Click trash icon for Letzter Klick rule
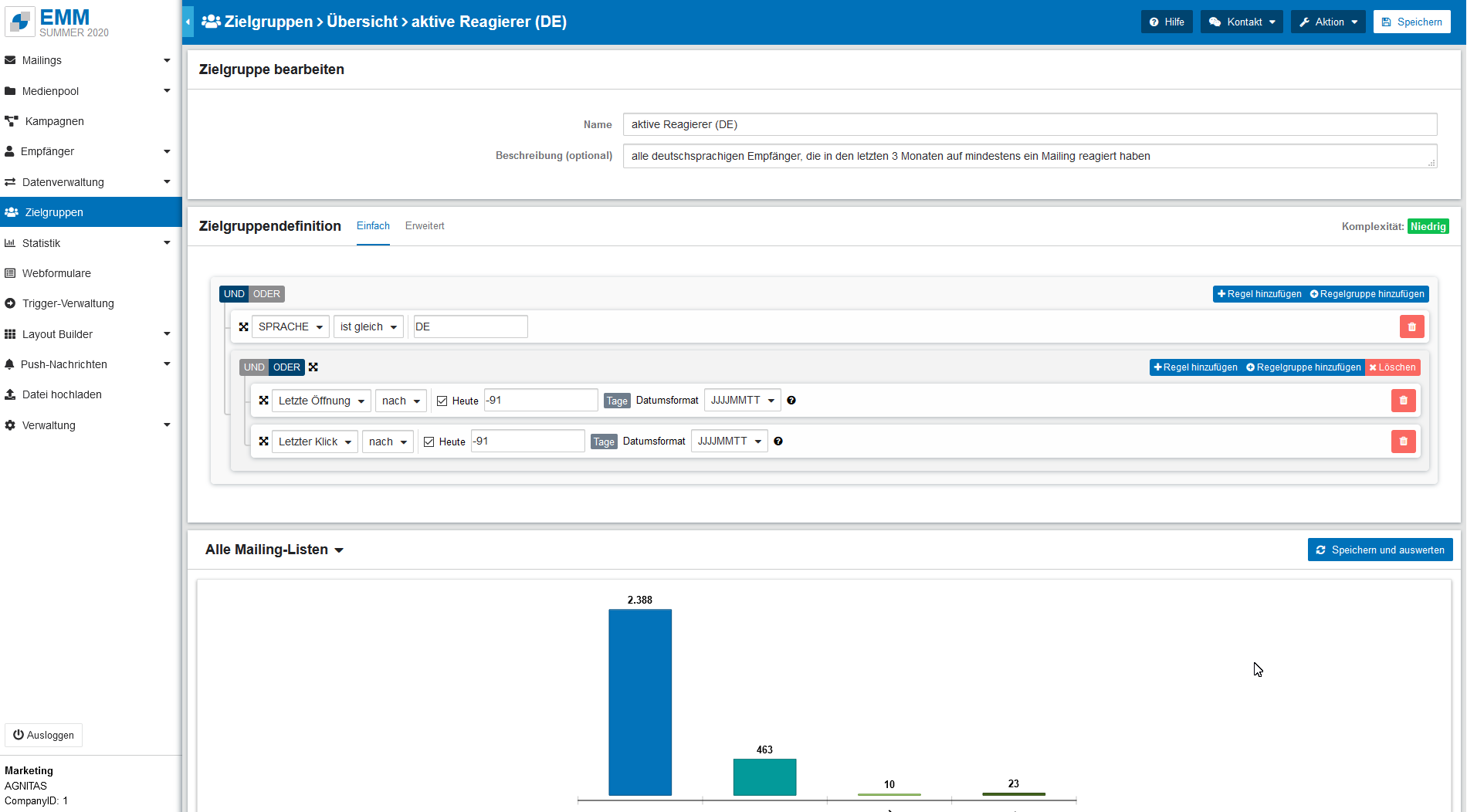 coord(1403,442)
